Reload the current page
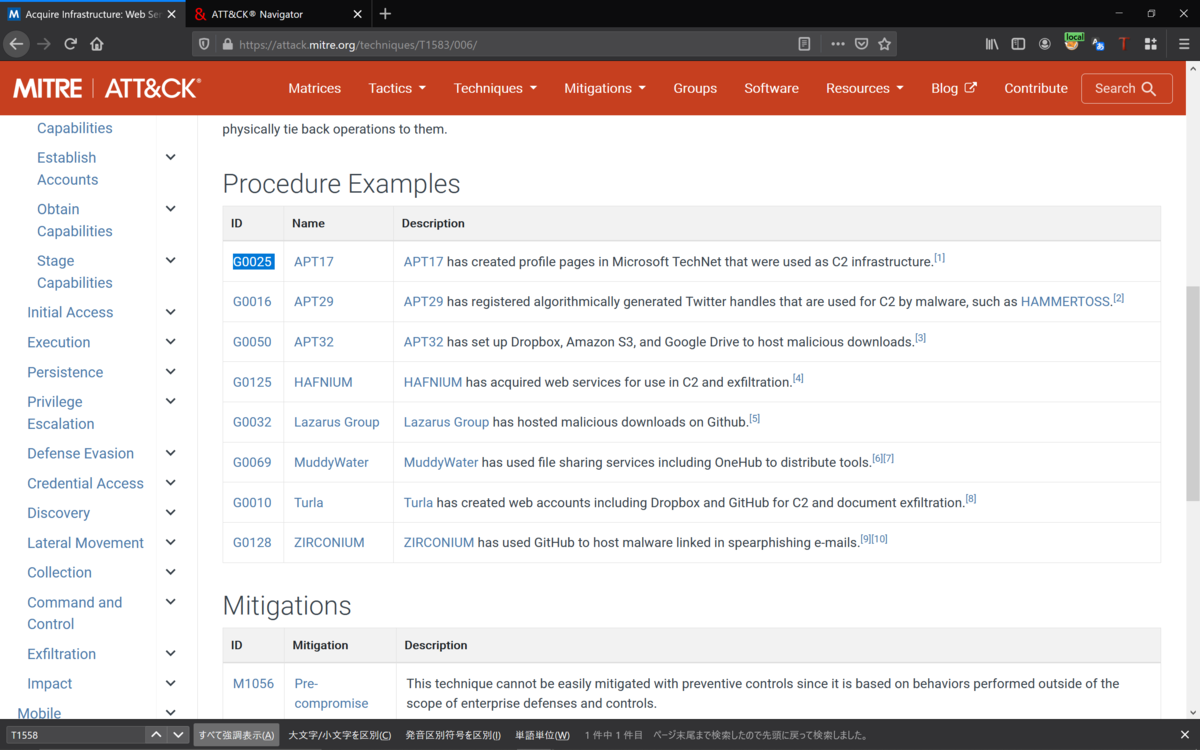This screenshot has width=1200, height=750. click(x=70, y=44)
